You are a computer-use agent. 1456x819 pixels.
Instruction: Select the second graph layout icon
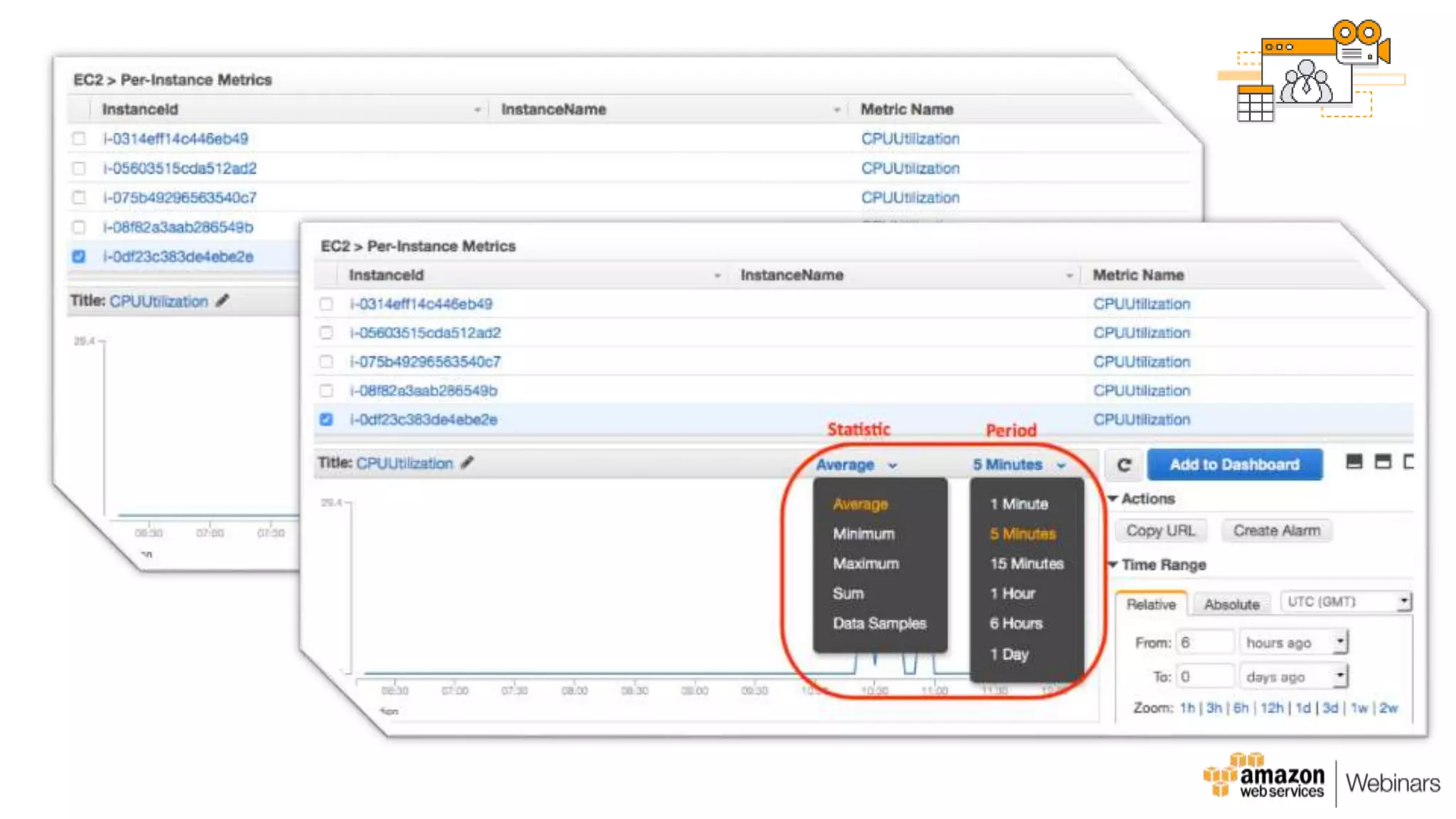click(1383, 462)
